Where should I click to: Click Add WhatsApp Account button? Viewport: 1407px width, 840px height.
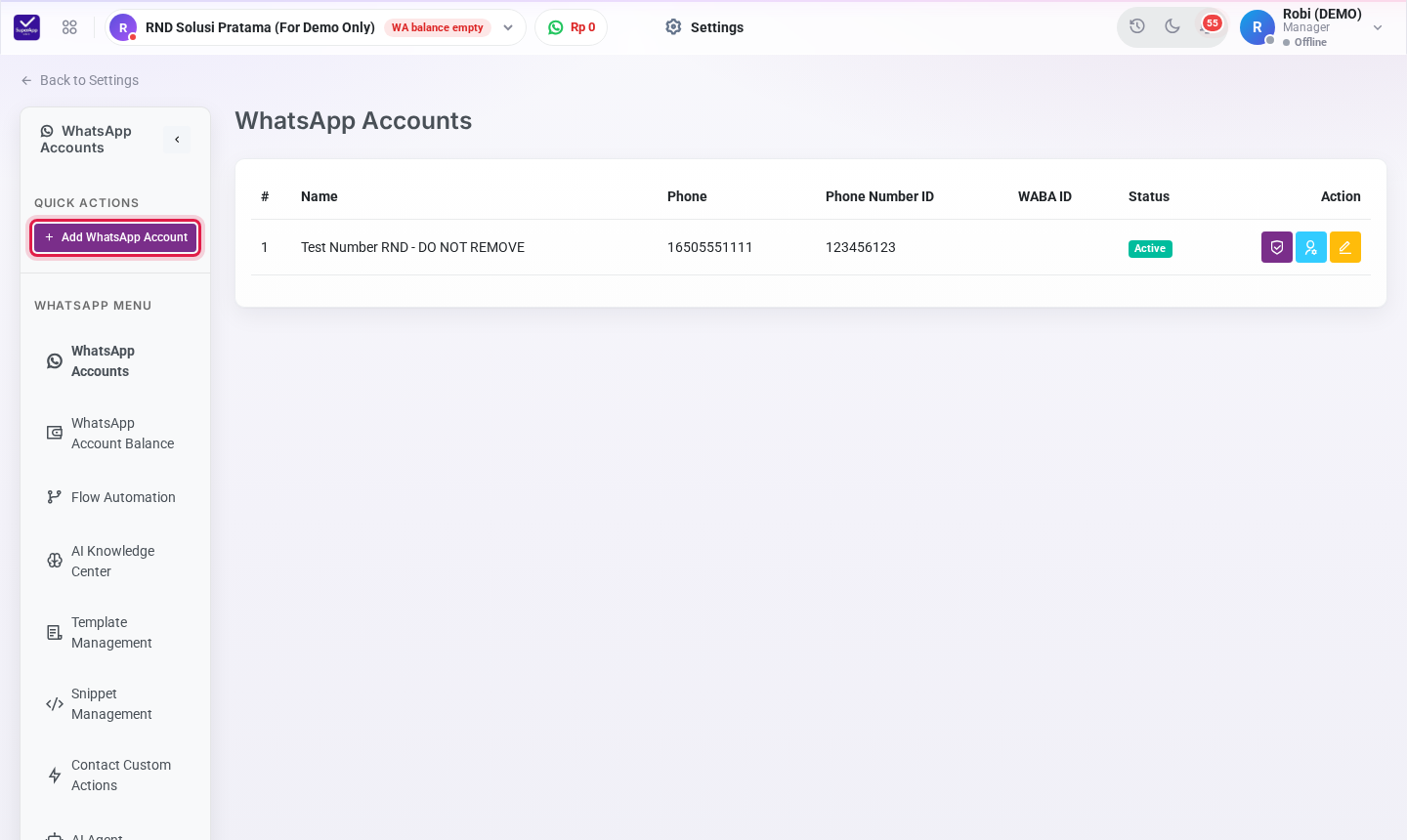click(116, 237)
